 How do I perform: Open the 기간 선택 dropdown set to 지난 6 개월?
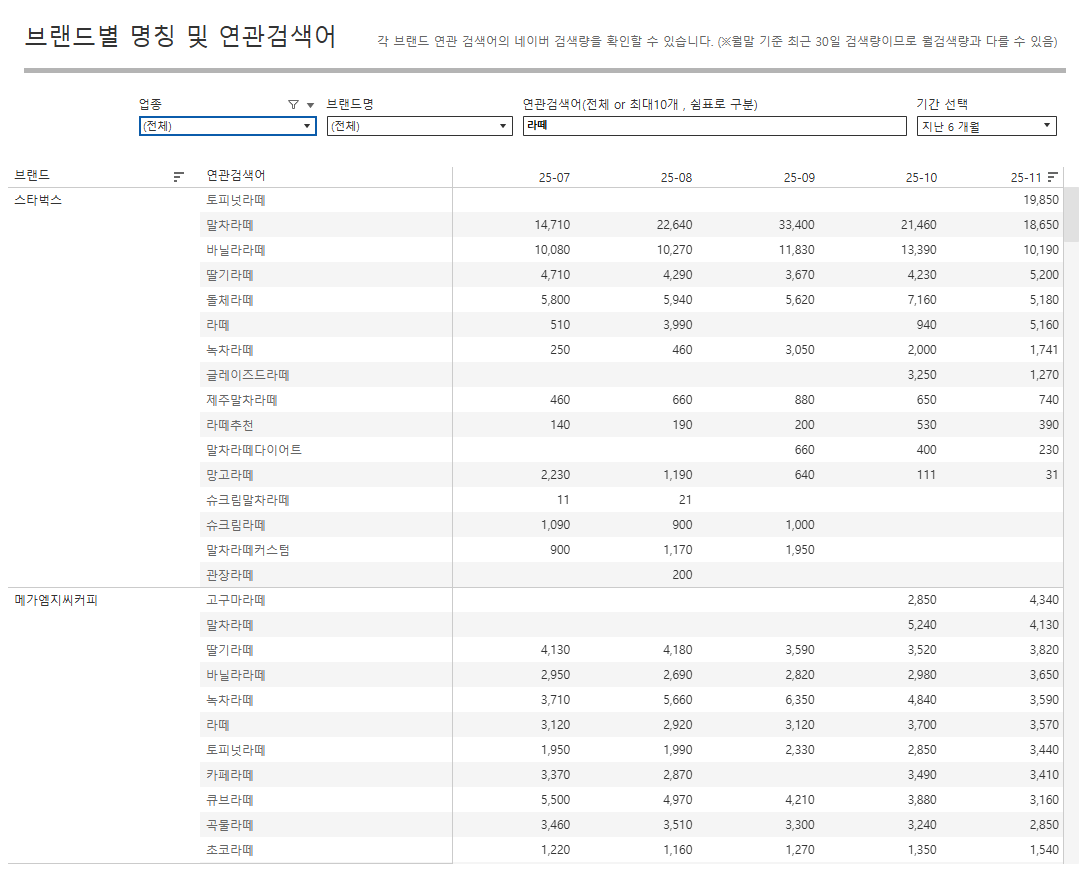[986, 126]
